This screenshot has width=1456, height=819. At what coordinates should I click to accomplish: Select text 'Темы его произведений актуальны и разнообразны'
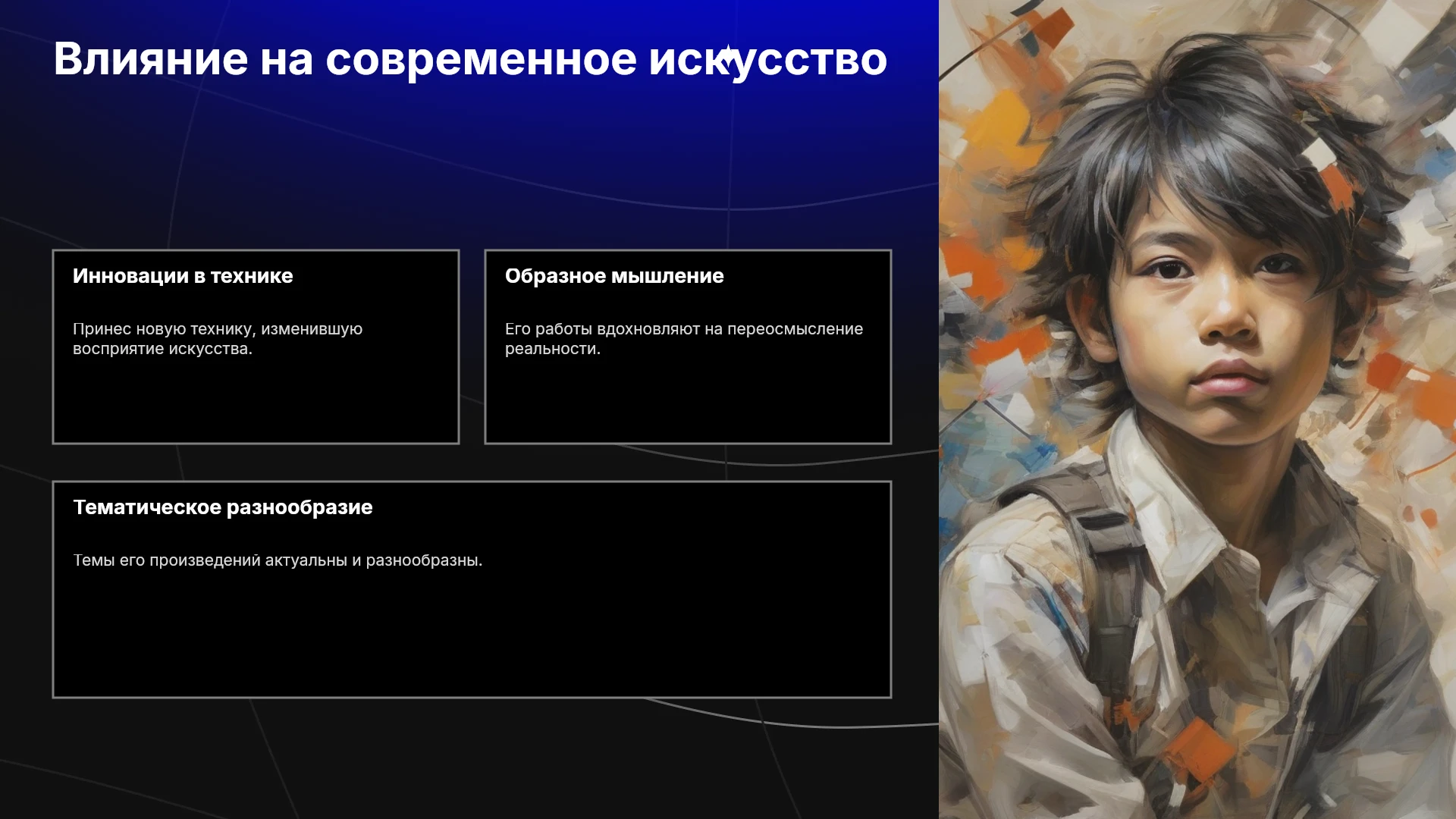click(278, 560)
